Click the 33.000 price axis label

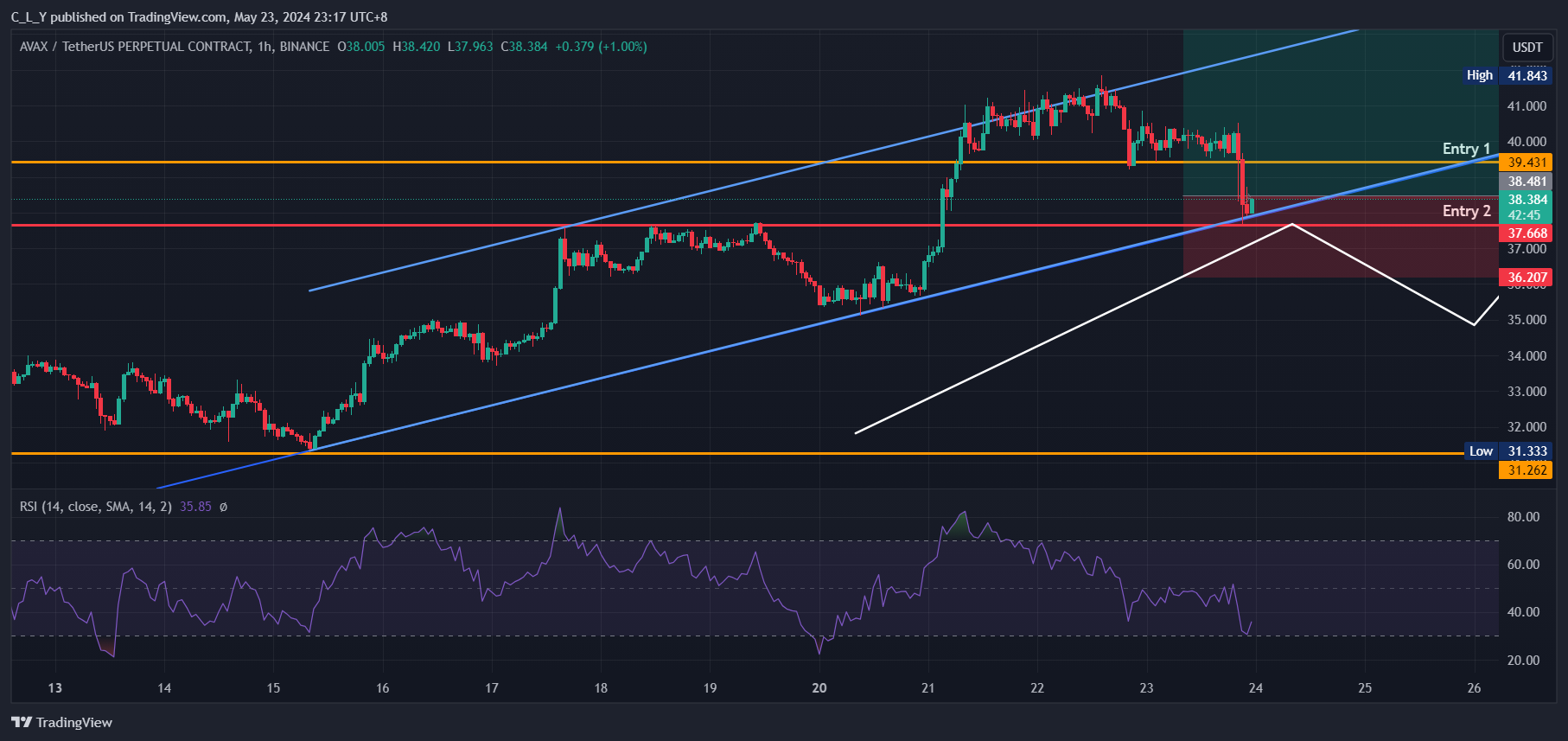1527,392
